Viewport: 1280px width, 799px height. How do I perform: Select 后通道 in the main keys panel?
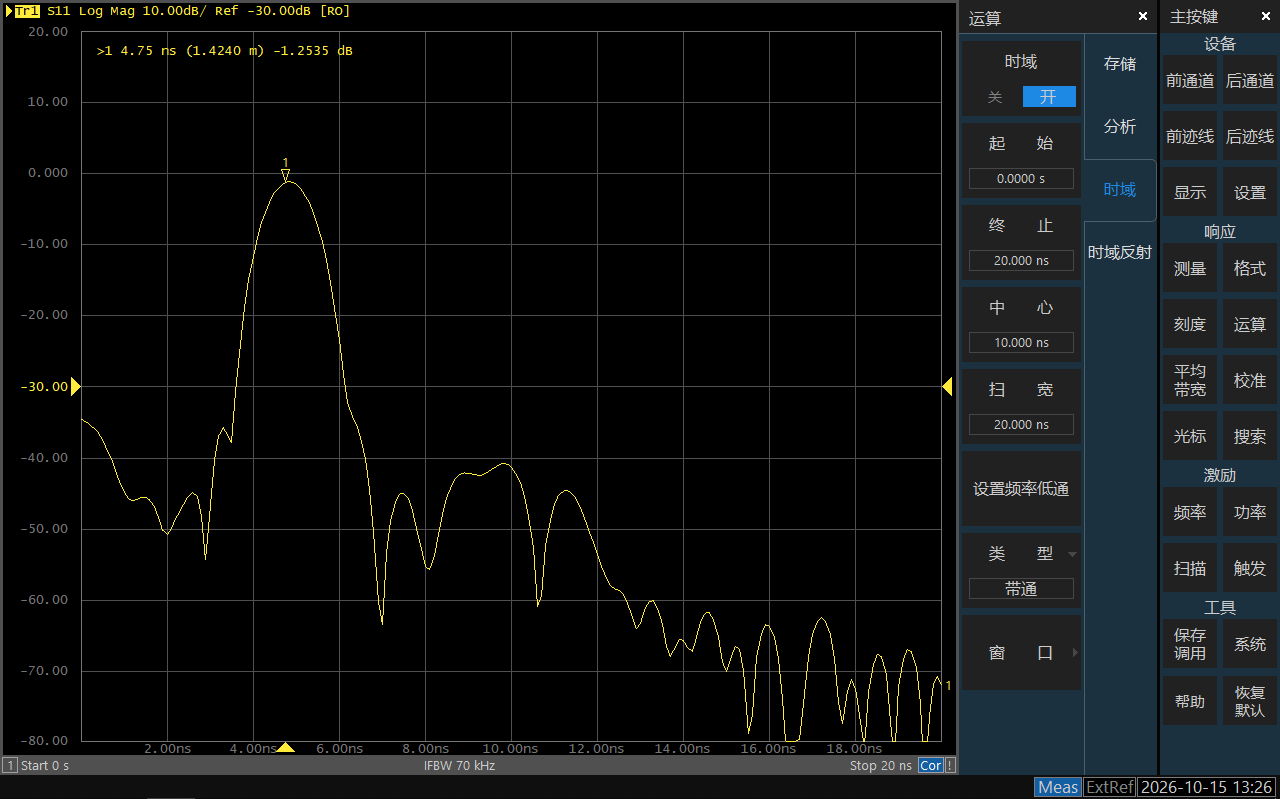(x=1250, y=81)
